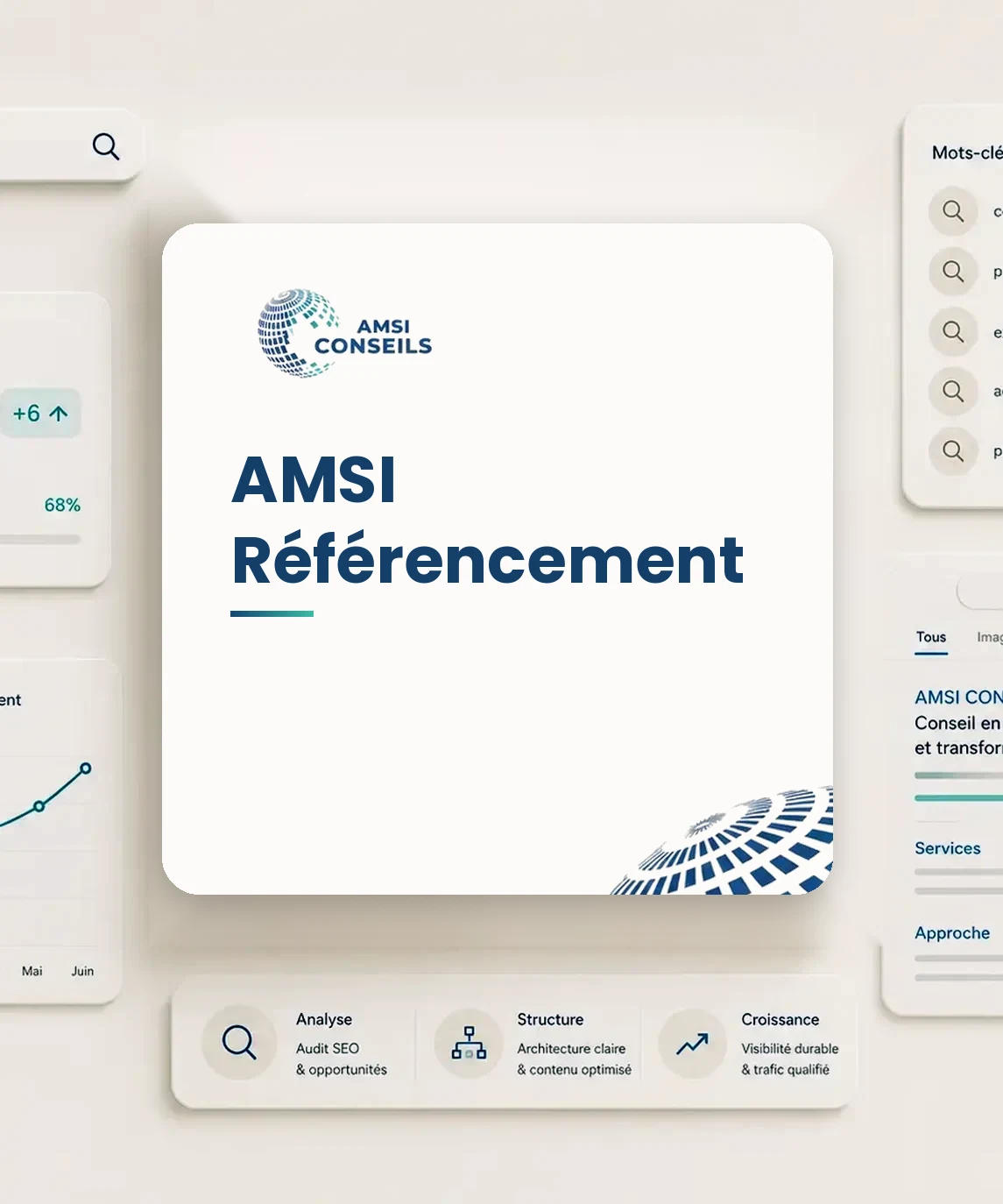Click the Juin axis label

click(x=82, y=971)
